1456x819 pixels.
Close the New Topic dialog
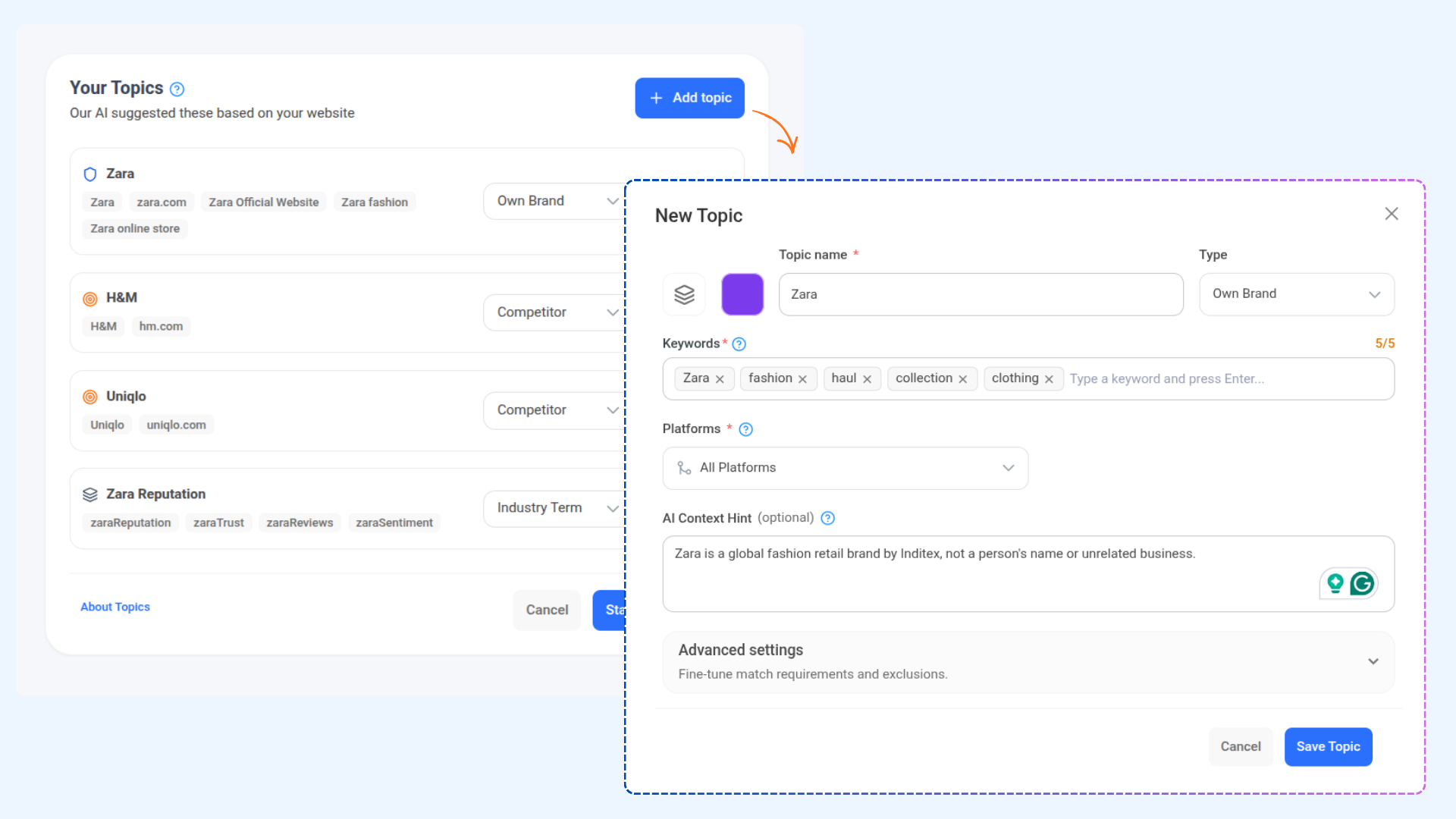1392,214
